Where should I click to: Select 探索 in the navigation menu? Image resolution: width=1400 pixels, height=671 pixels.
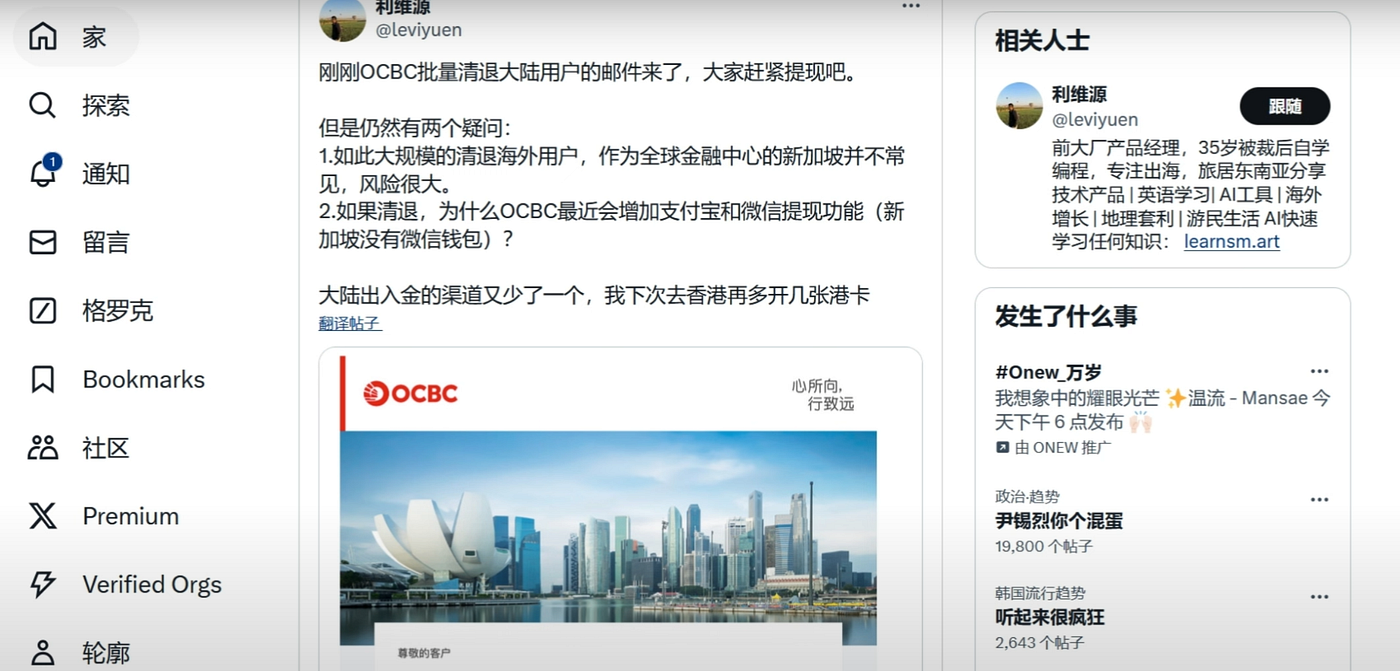(106, 105)
